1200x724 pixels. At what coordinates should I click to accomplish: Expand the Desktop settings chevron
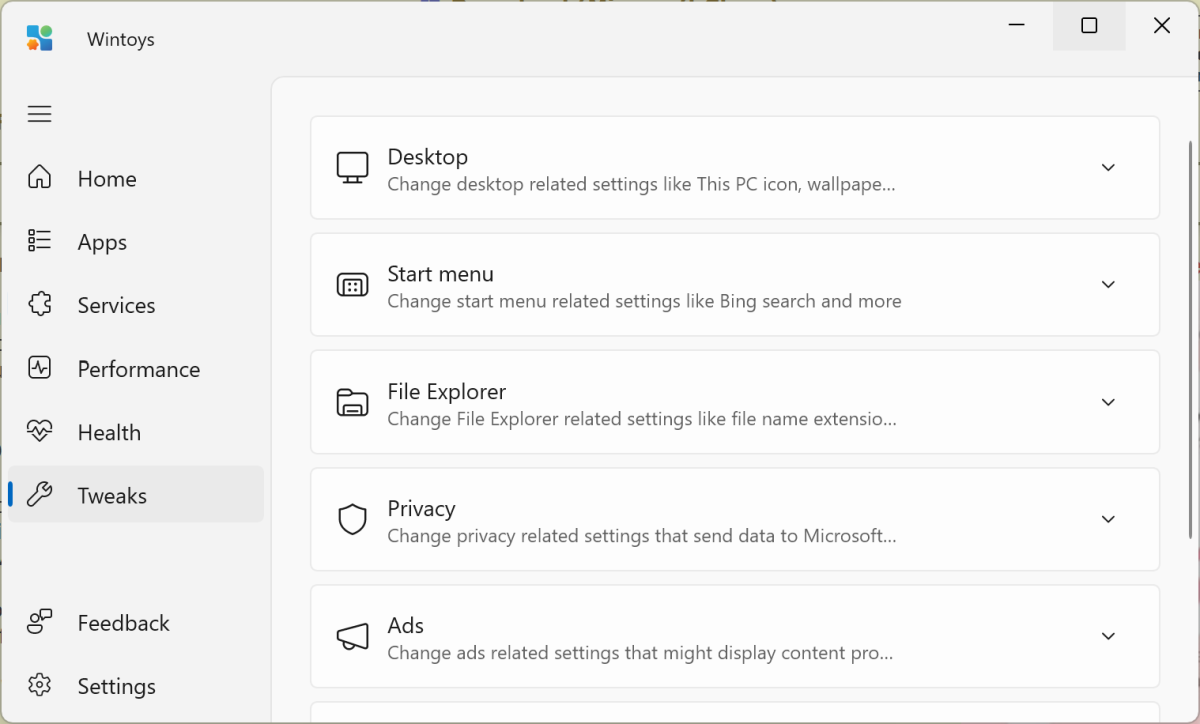point(1108,167)
